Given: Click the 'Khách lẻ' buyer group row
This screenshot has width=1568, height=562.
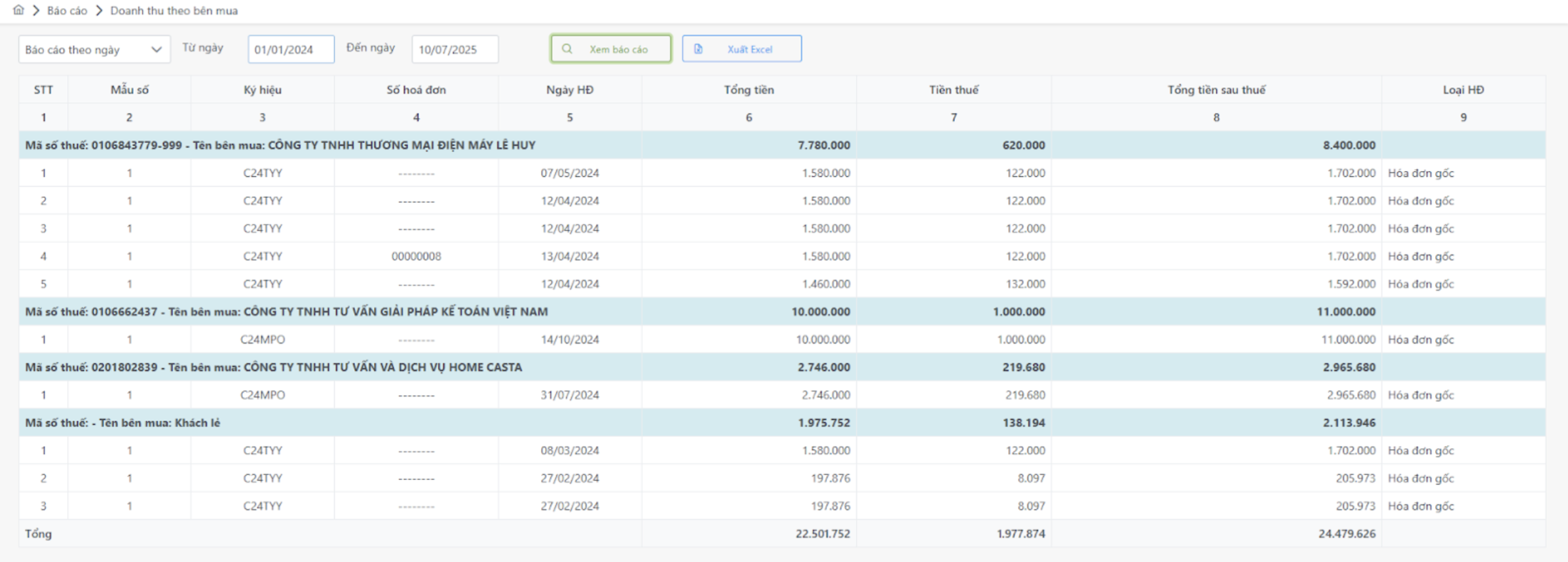Looking at the screenshot, I should pyautogui.click(x=122, y=423).
